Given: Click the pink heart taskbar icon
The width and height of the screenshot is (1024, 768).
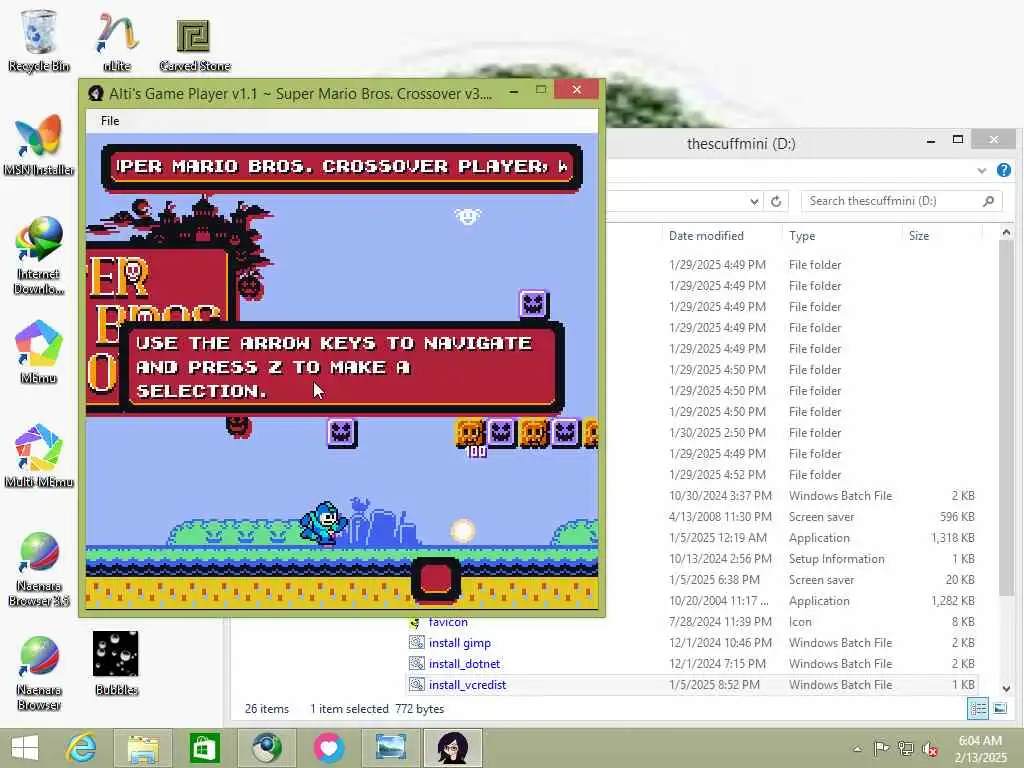Looking at the screenshot, I should [x=328, y=748].
